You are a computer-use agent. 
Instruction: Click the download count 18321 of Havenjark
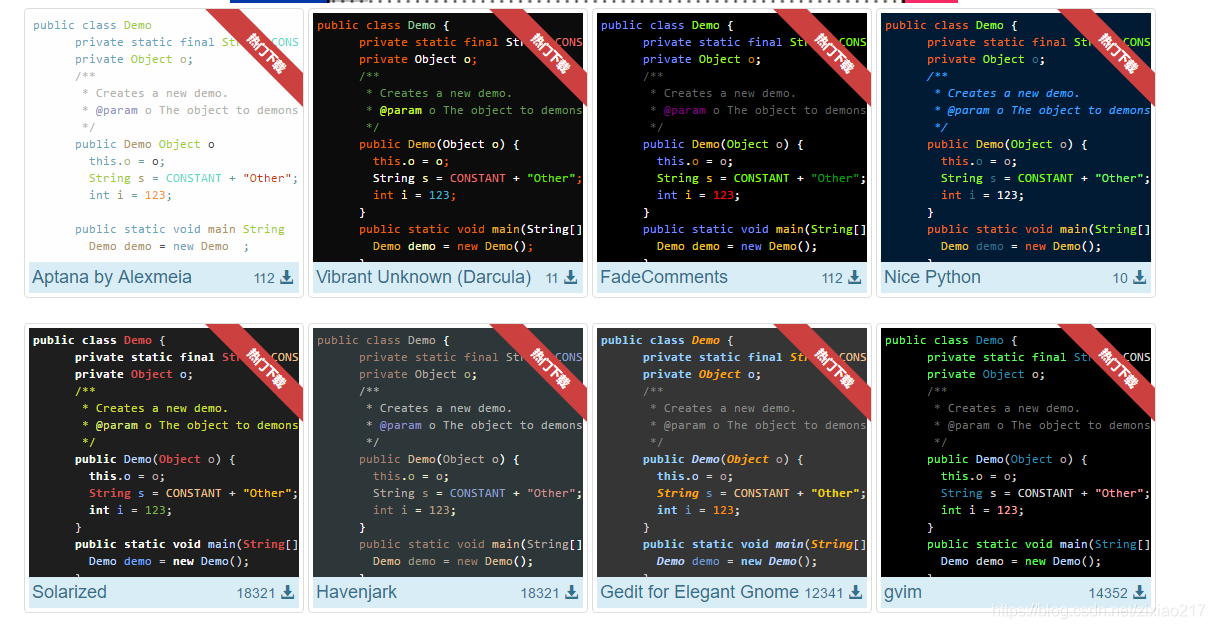(540, 593)
